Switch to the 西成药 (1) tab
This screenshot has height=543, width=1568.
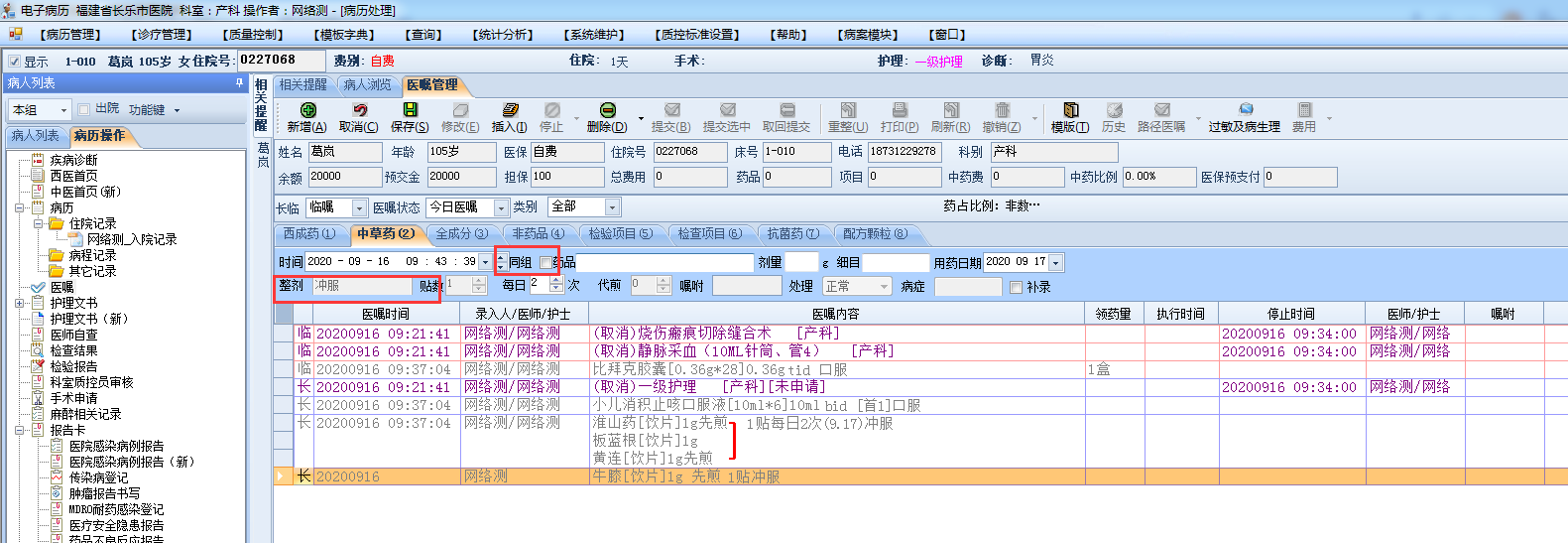tap(308, 234)
